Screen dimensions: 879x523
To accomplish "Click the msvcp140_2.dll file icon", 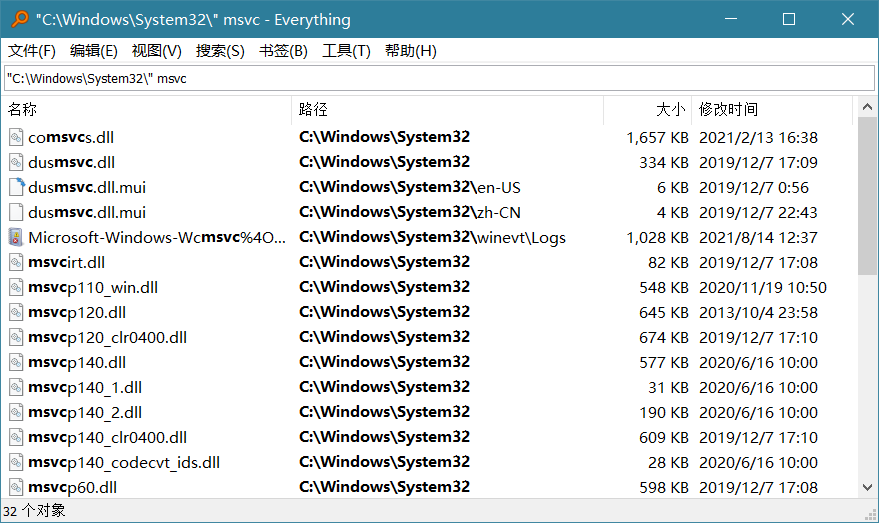I will point(16,413).
